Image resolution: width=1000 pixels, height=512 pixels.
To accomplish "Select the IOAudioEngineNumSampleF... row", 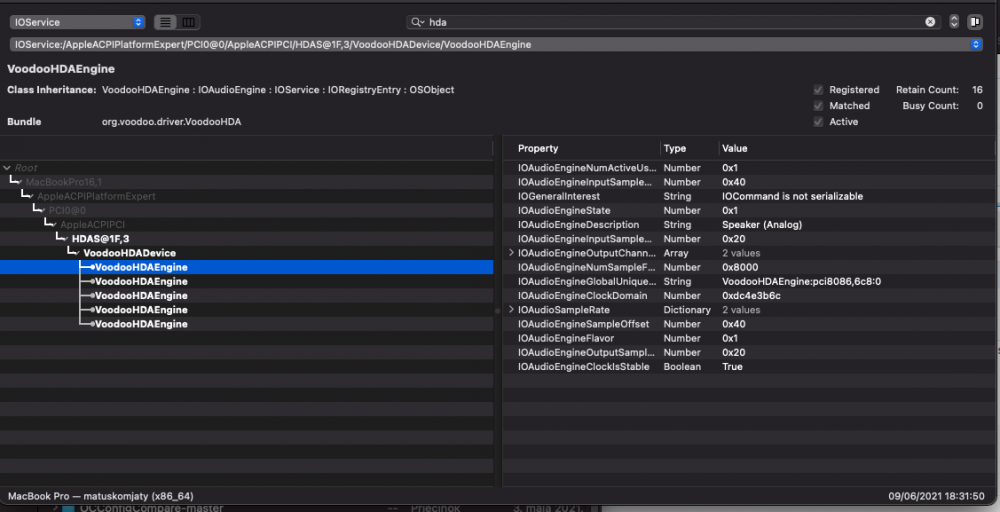I will [x=749, y=267].
